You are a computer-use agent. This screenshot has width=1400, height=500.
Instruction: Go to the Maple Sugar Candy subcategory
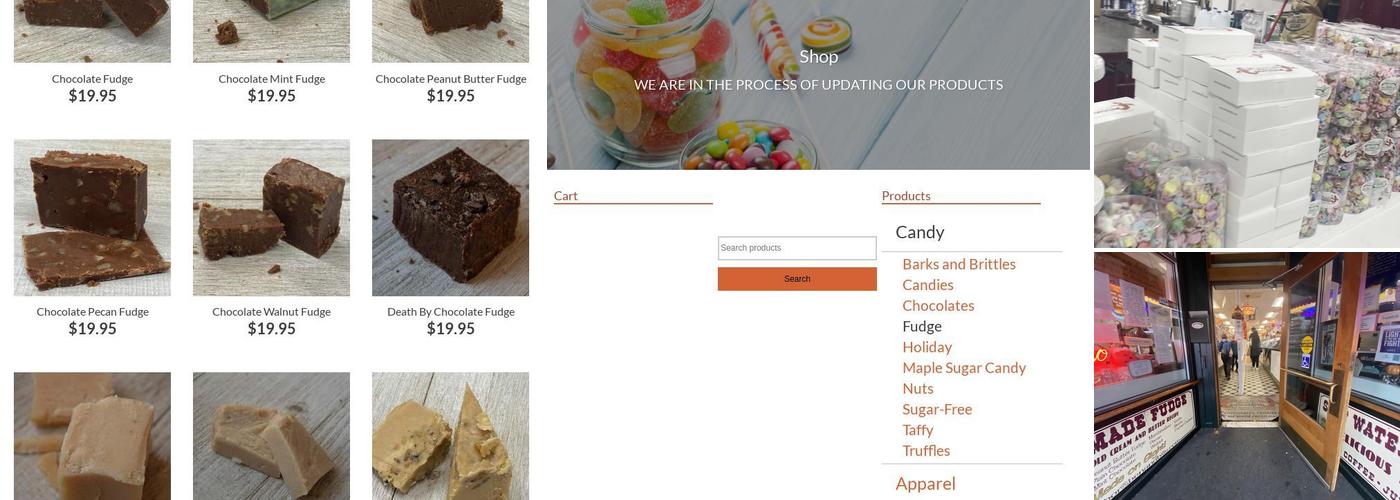[x=964, y=368]
